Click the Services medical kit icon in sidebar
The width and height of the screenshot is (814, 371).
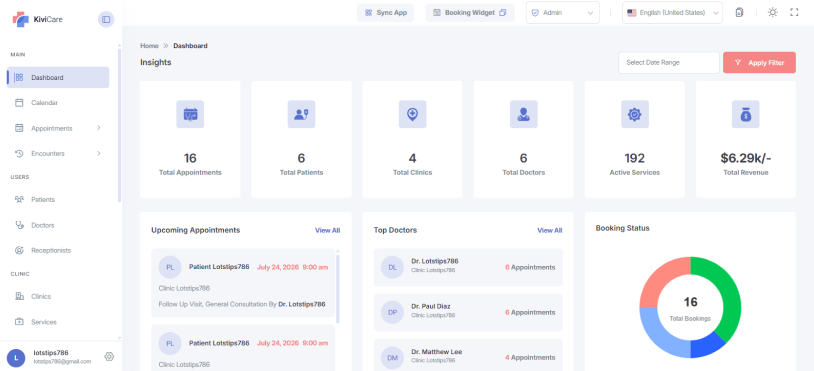(19, 322)
